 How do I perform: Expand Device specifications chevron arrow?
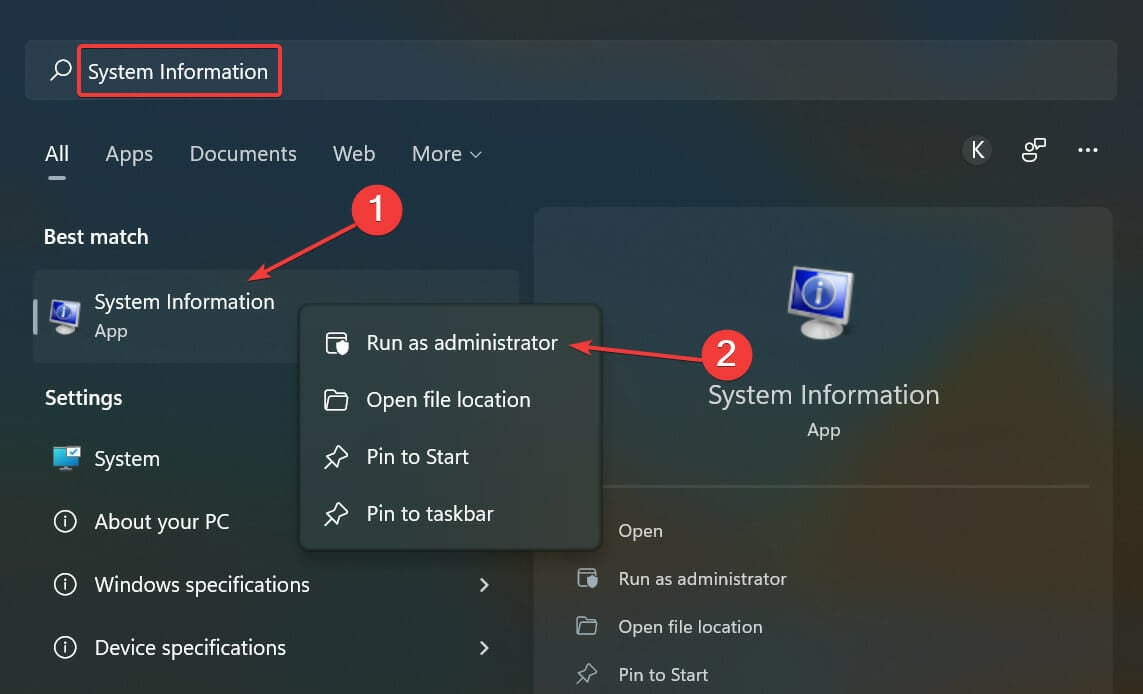coord(484,647)
